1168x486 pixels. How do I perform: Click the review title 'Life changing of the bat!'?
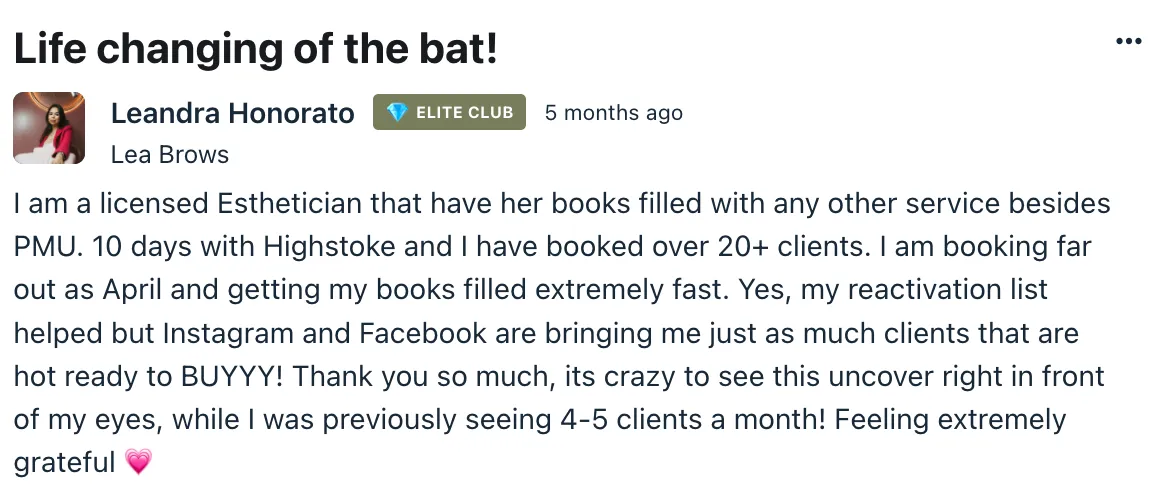[x=256, y=48]
